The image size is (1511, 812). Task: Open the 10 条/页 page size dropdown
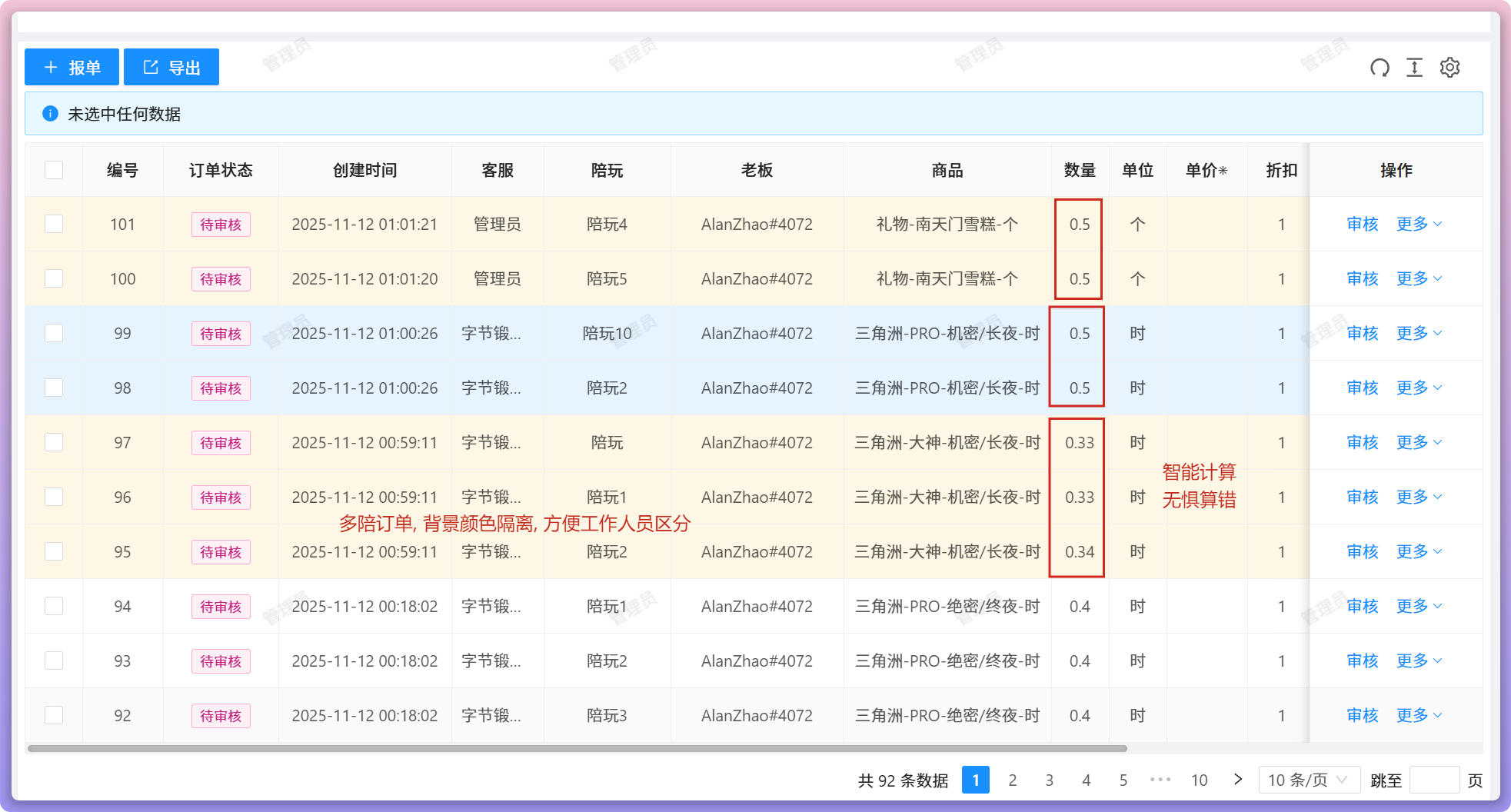[x=1308, y=780]
